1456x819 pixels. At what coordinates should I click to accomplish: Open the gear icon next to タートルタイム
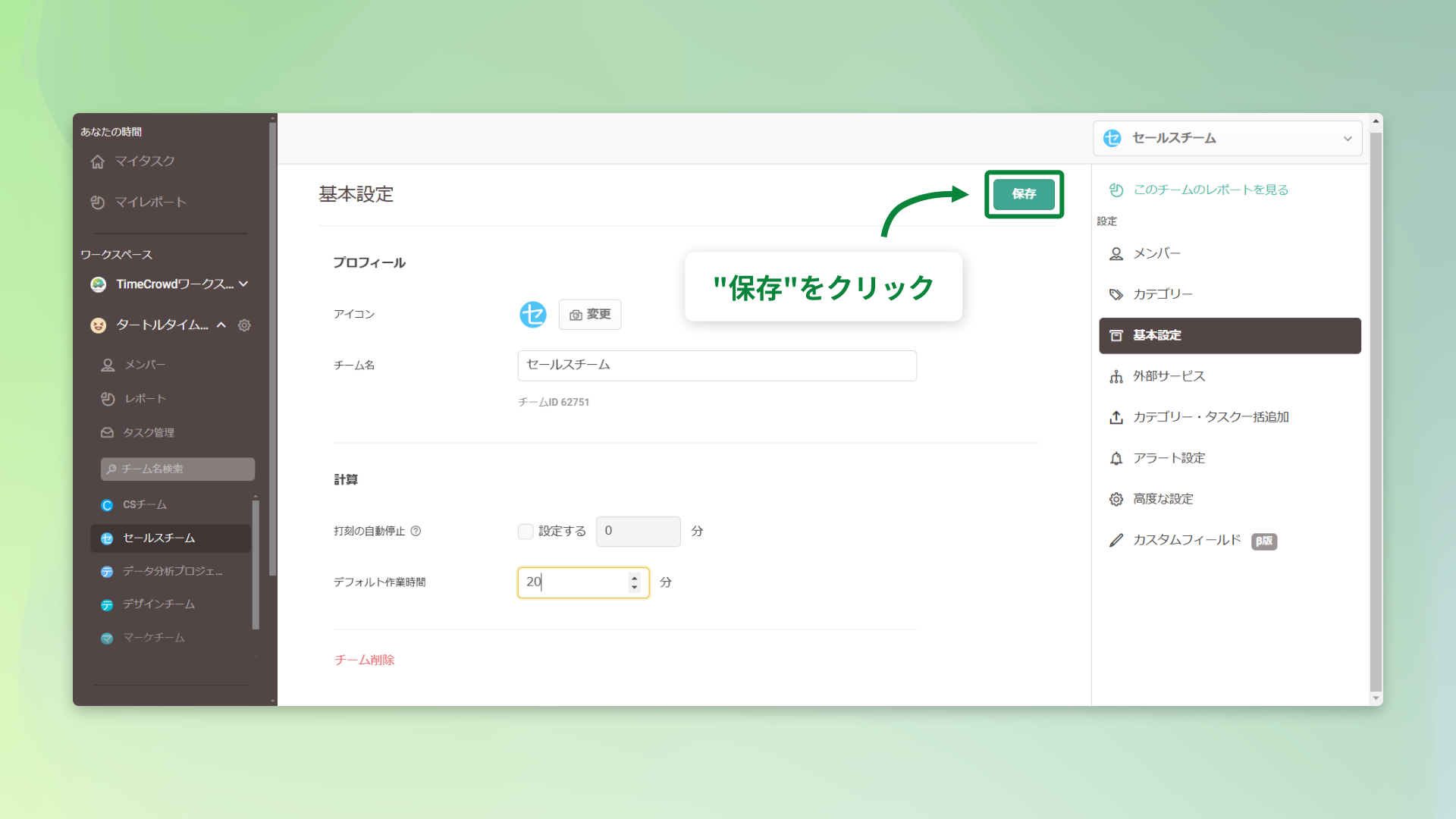244,325
